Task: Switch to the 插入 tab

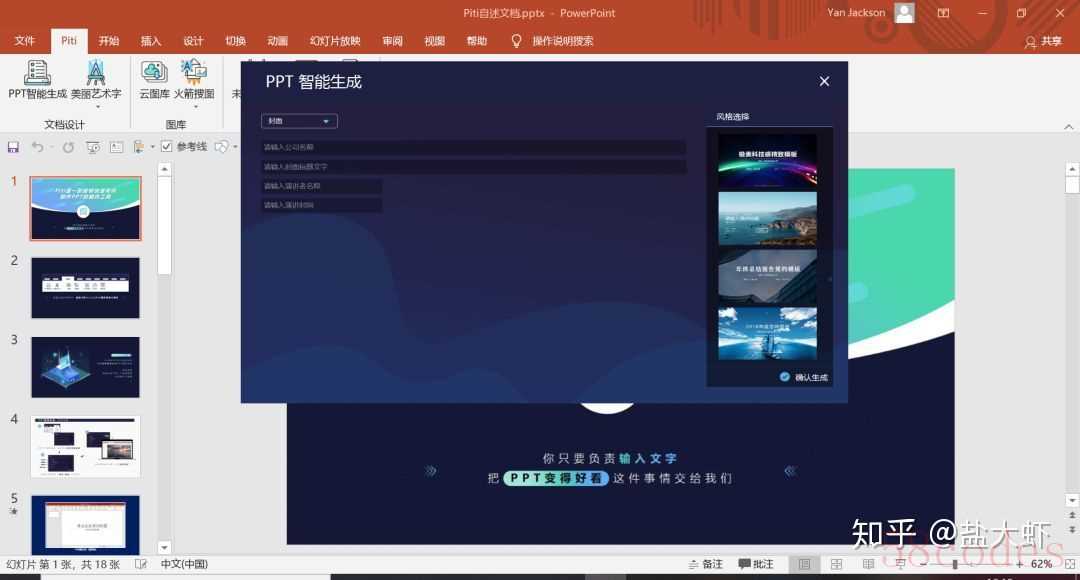Action: (x=151, y=41)
